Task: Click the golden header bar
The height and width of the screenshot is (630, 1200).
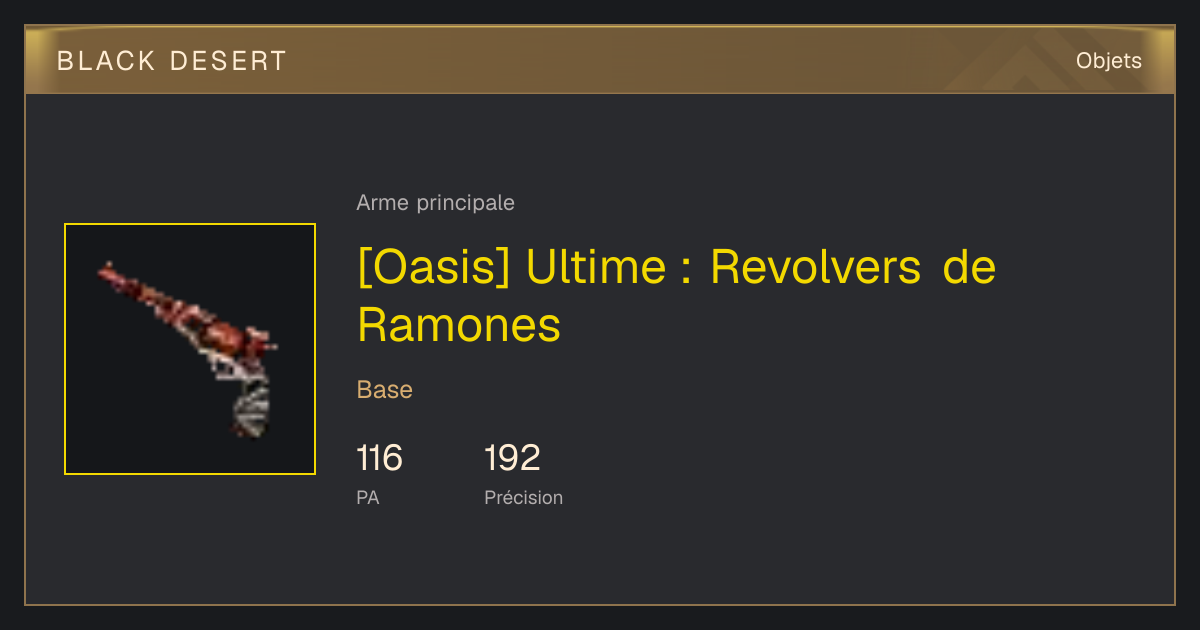Action: point(600,60)
